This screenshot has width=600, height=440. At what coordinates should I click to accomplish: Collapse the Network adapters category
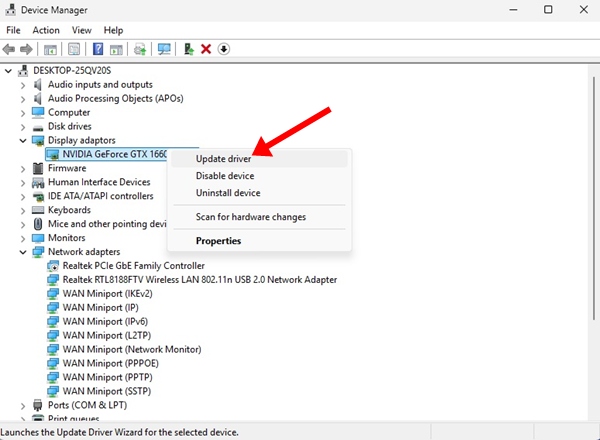tap(24, 252)
